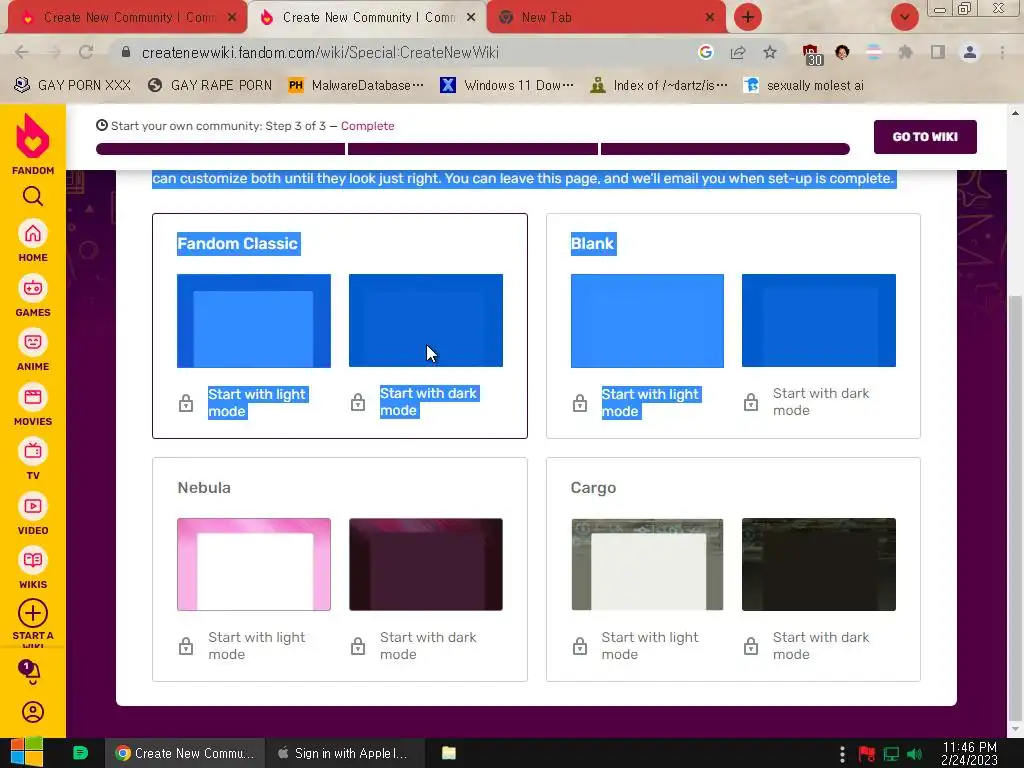
Task: Click the Google icon in address bar
Action: point(705,52)
